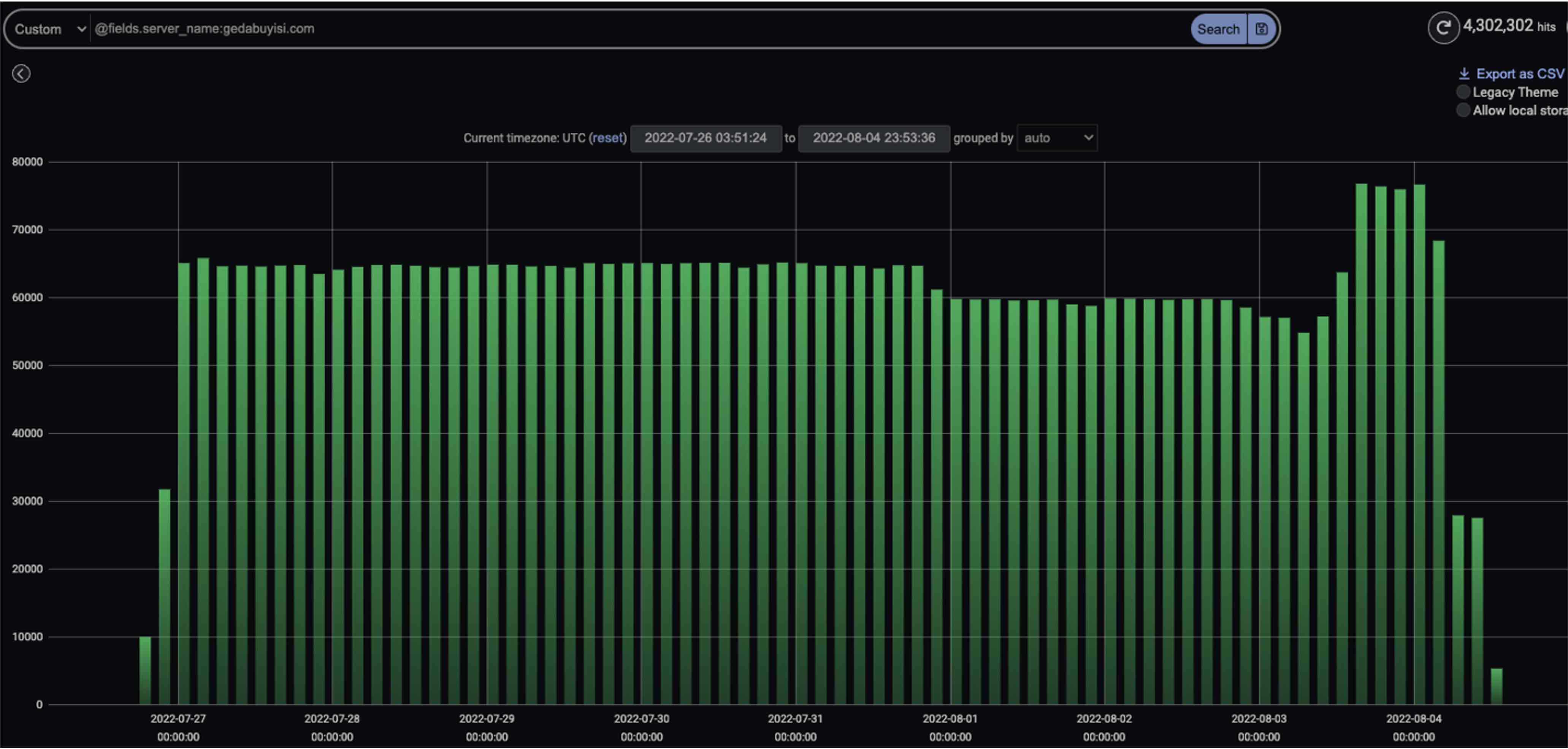Enable Allow local storage toggle
Image resolution: width=1568 pixels, height=749 pixels.
coord(1463,110)
